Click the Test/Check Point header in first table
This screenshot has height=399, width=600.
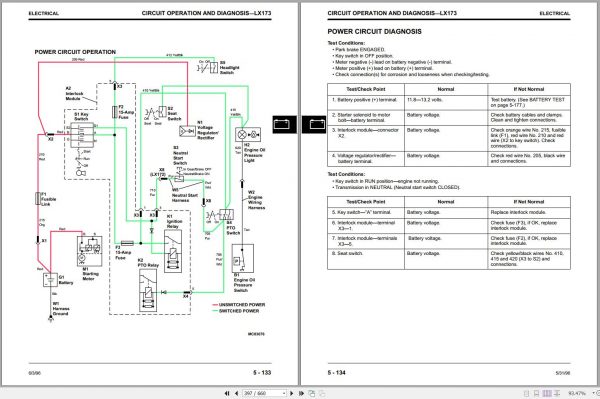point(366,89)
